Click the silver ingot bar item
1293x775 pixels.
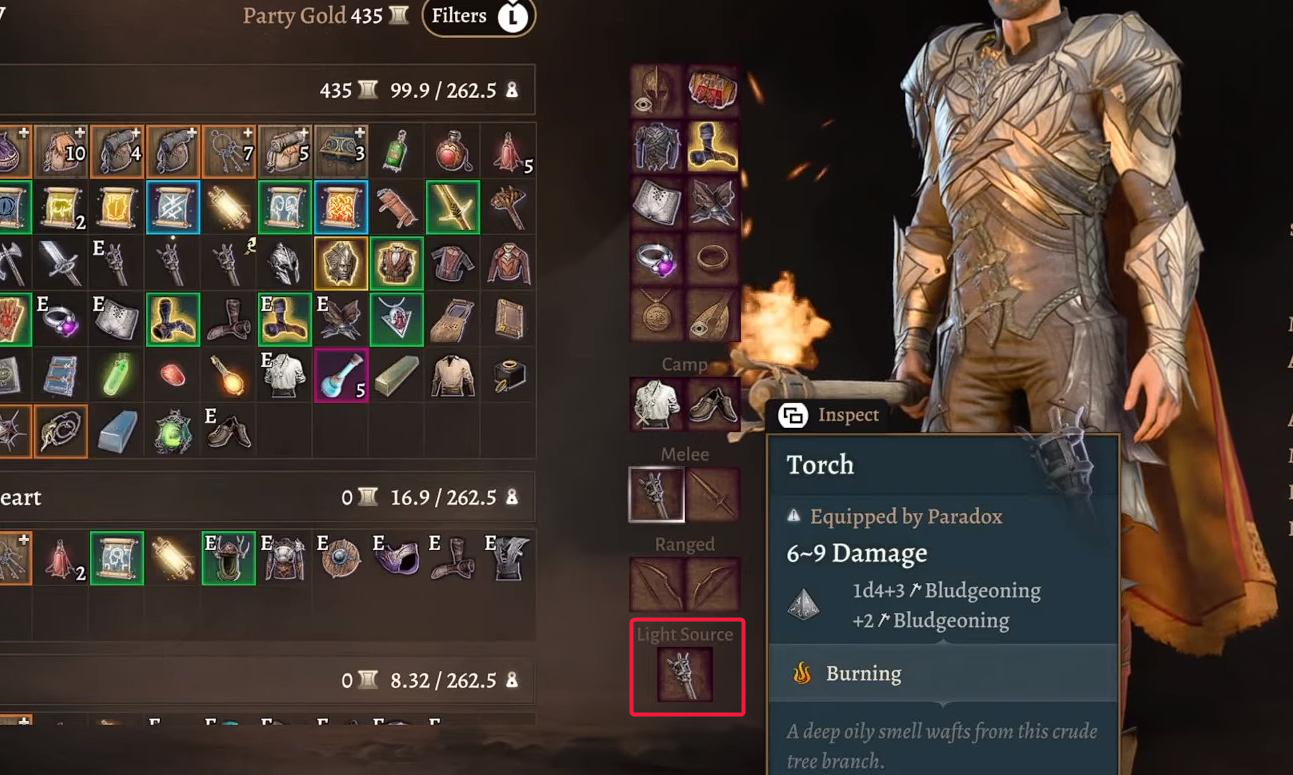pyautogui.click(x=117, y=431)
